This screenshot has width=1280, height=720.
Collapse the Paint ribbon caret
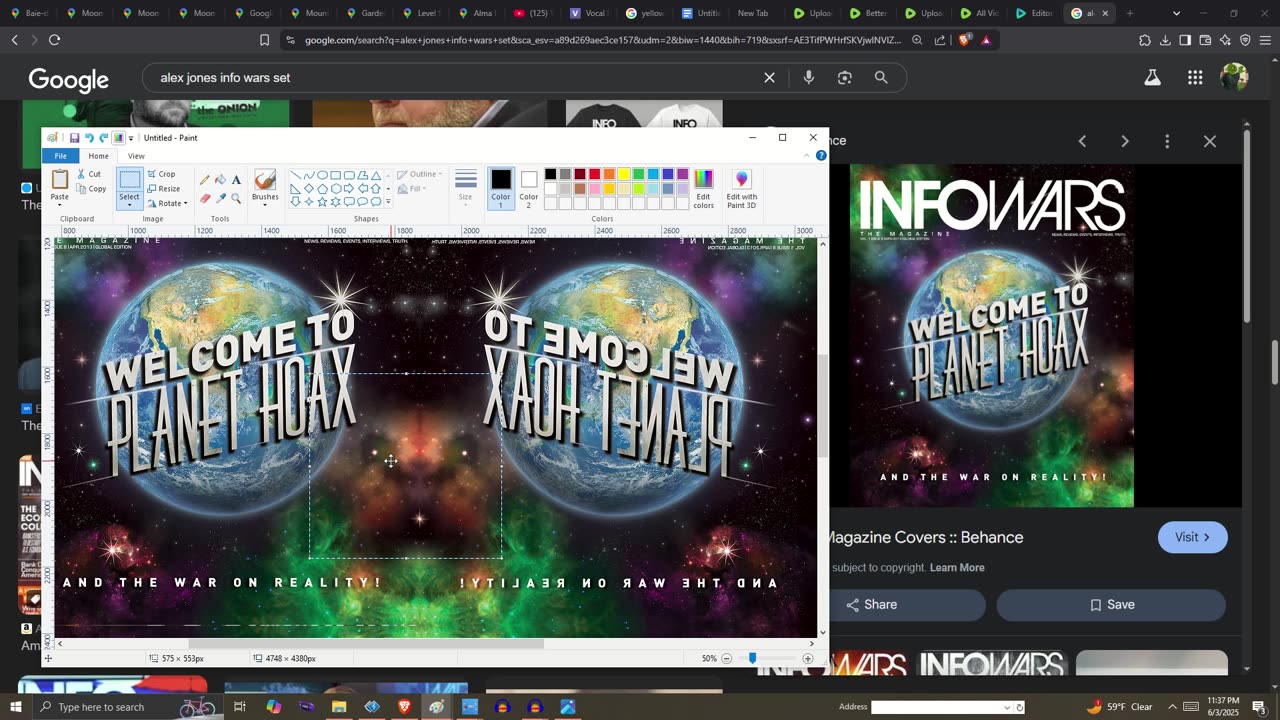pos(808,156)
